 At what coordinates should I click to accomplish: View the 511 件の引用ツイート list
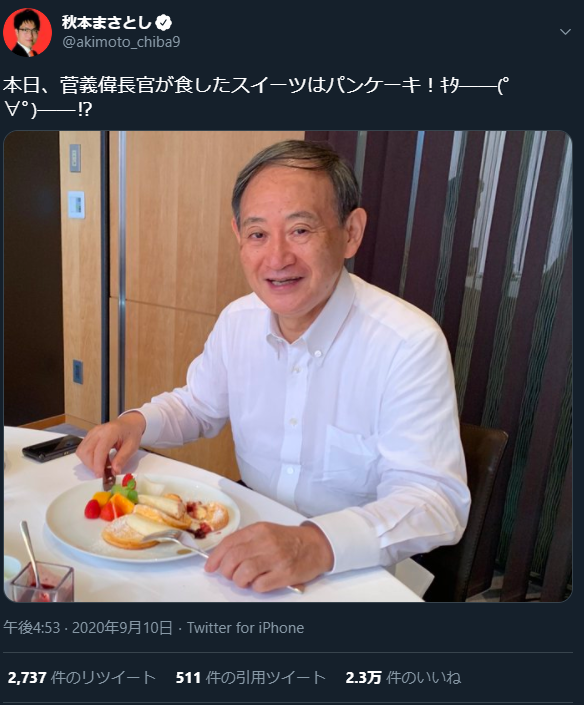[250, 678]
